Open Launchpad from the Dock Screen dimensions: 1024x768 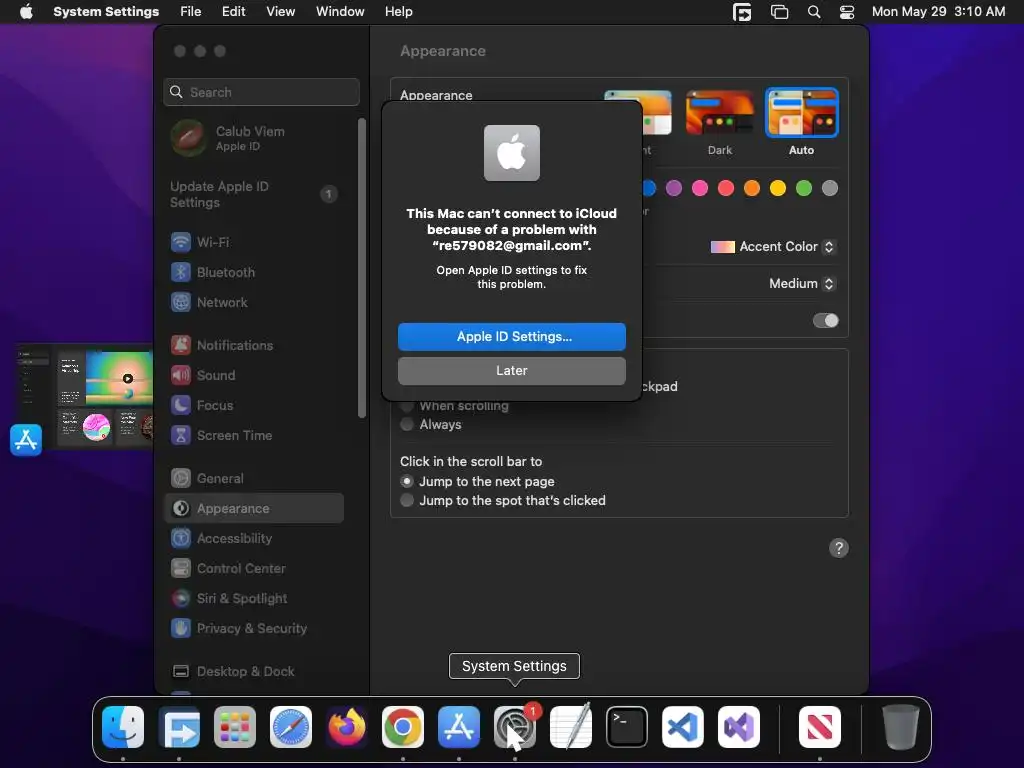[x=234, y=727]
